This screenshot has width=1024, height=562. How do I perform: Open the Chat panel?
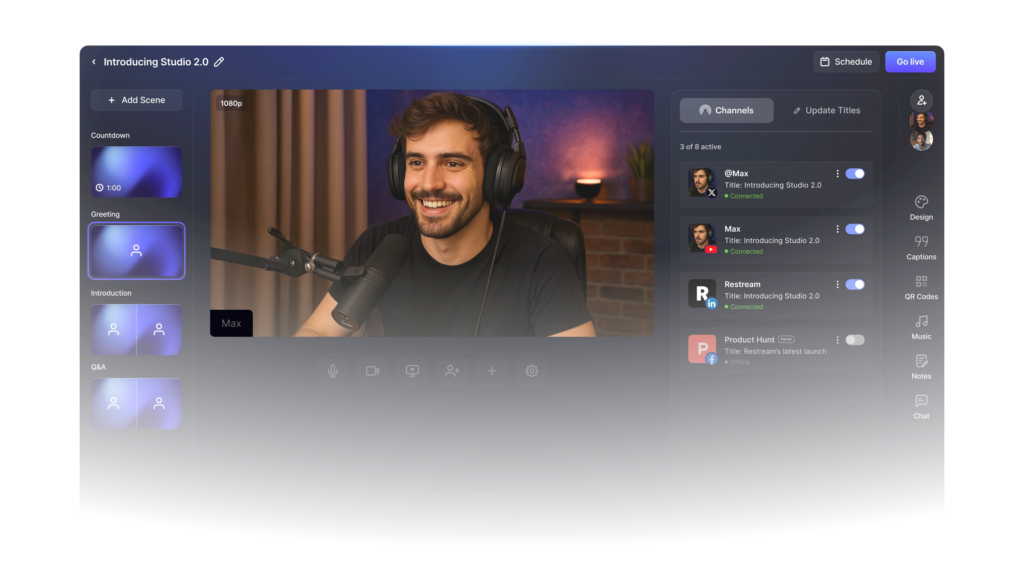tap(921, 406)
